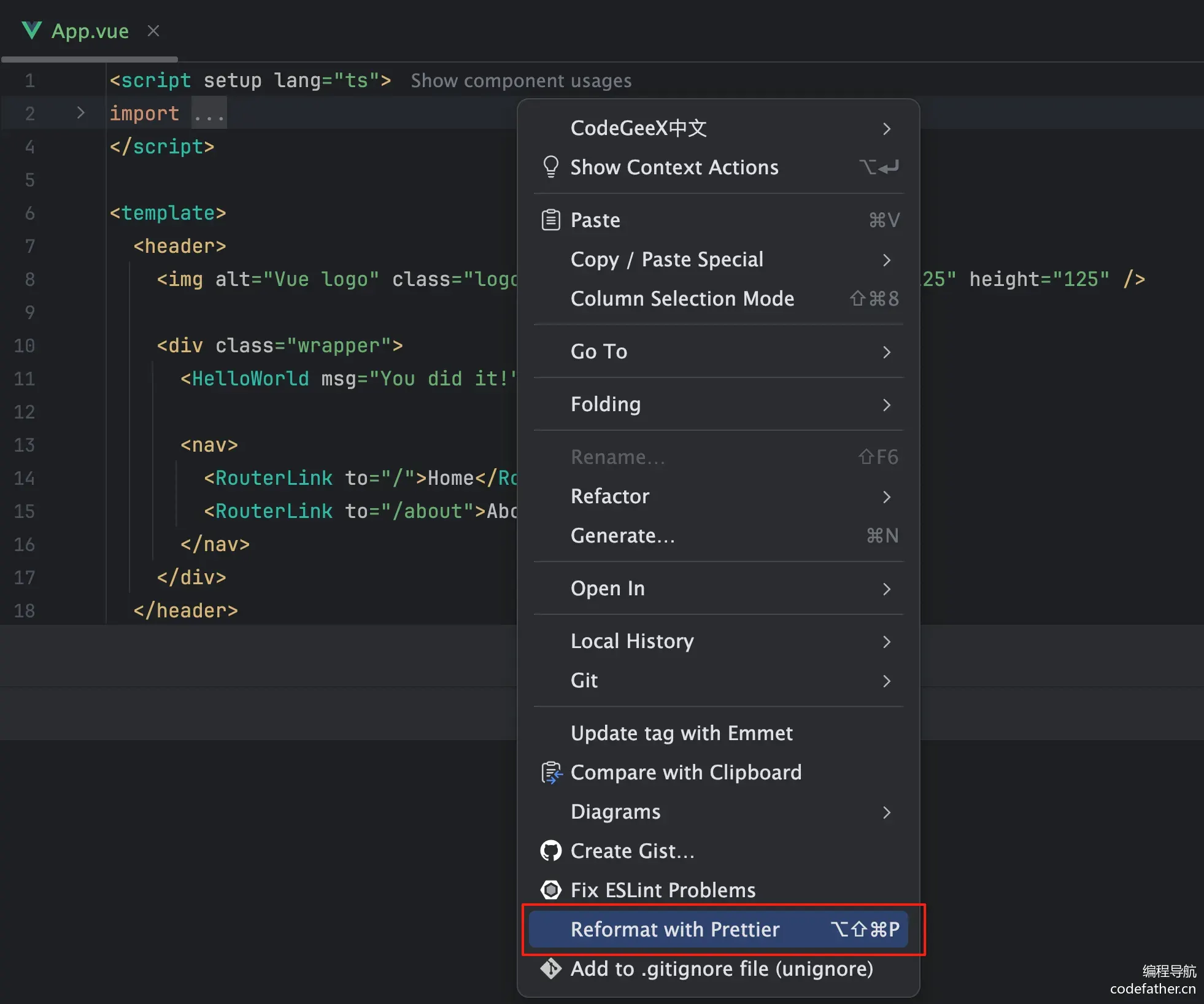
Task: Select Update tag with Emmet
Action: pos(719,733)
